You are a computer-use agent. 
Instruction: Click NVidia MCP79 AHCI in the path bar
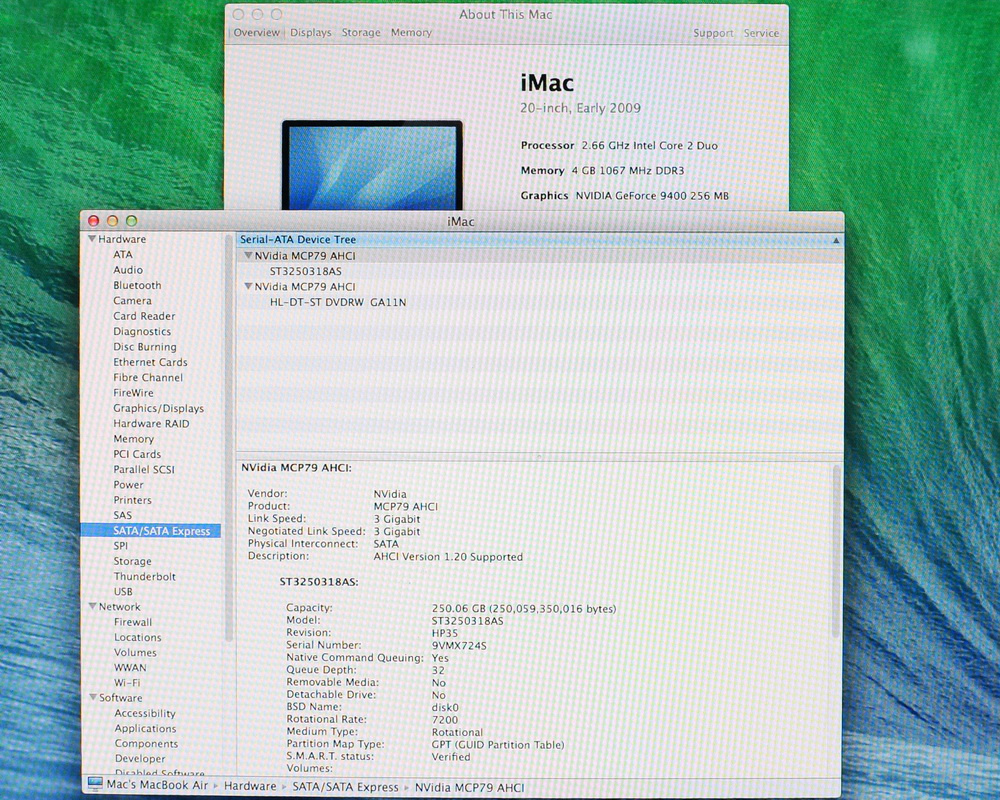469,788
